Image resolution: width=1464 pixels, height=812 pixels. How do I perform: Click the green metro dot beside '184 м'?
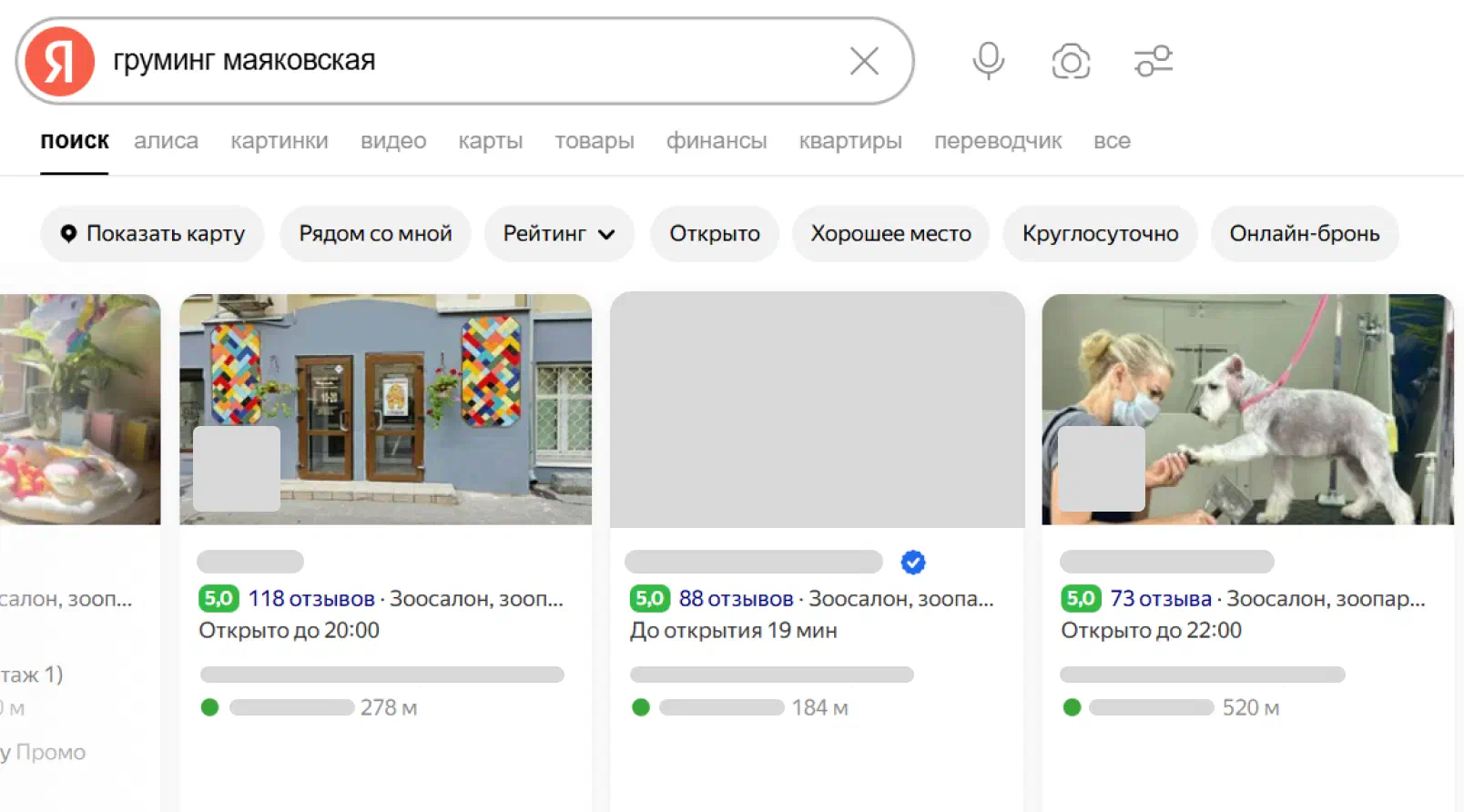pyautogui.click(x=641, y=707)
